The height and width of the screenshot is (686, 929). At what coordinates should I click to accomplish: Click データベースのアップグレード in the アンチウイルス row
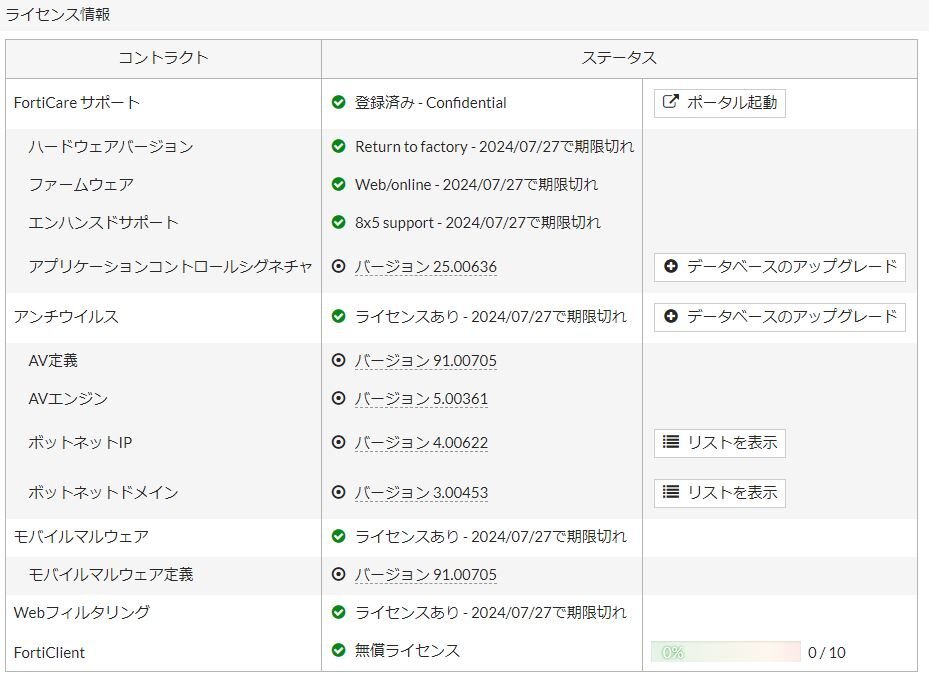(779, 317)
